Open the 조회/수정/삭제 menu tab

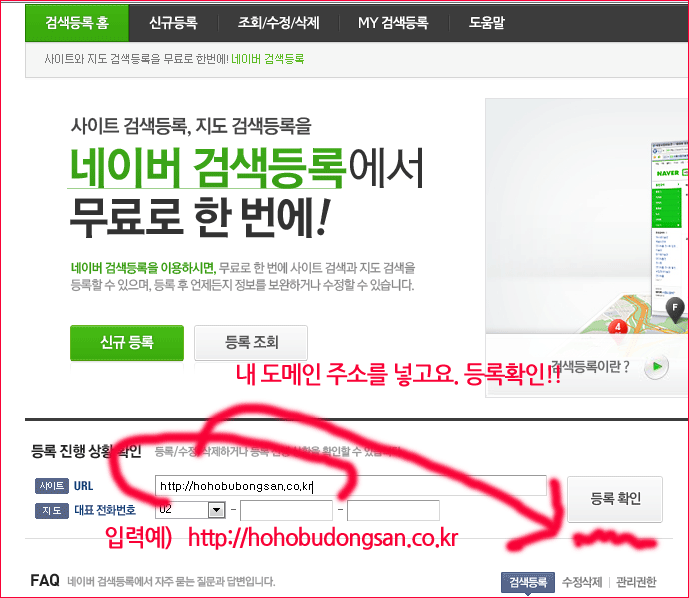click(279, 23)
